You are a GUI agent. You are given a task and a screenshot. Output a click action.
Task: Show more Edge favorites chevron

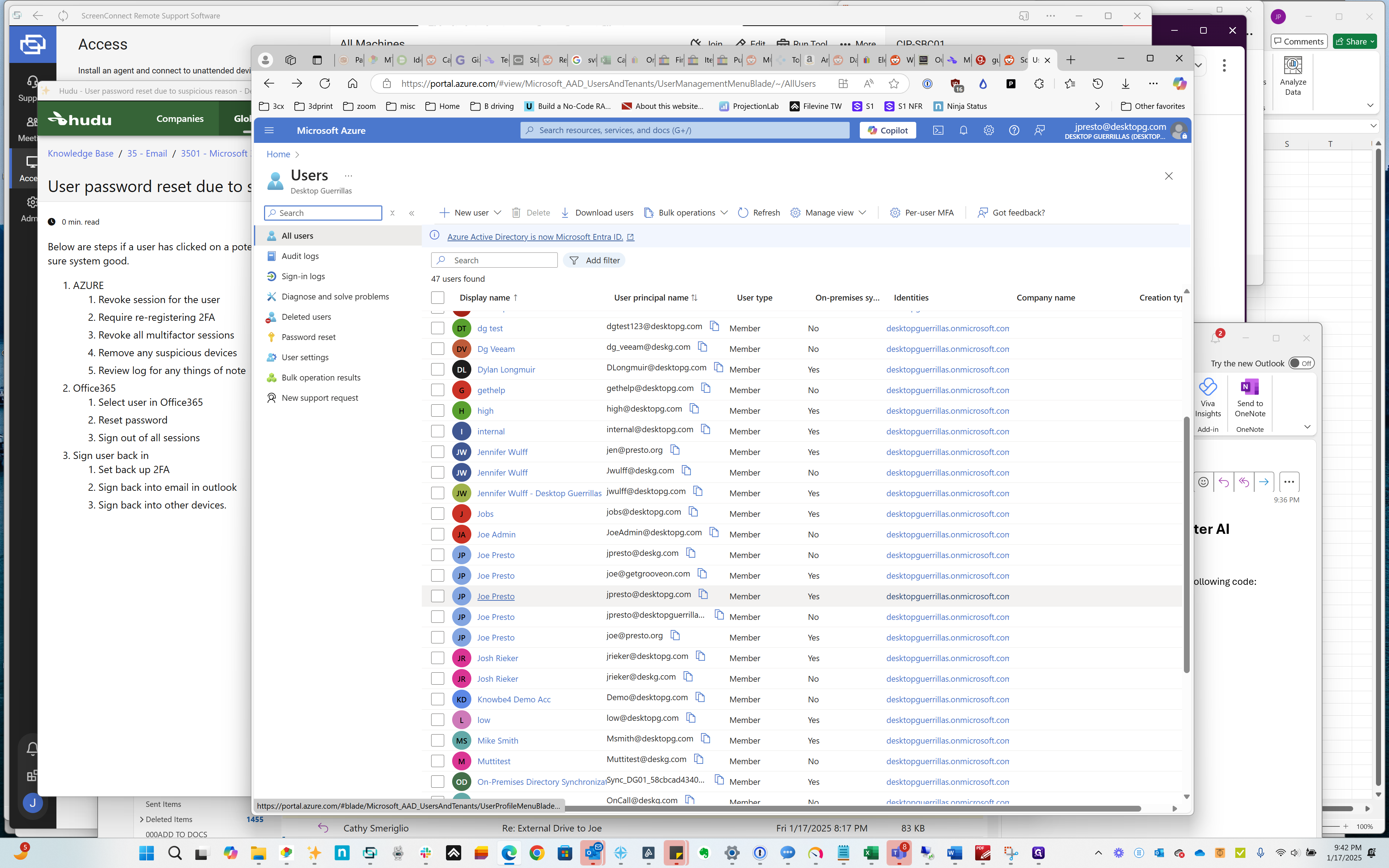(1097, 106)
